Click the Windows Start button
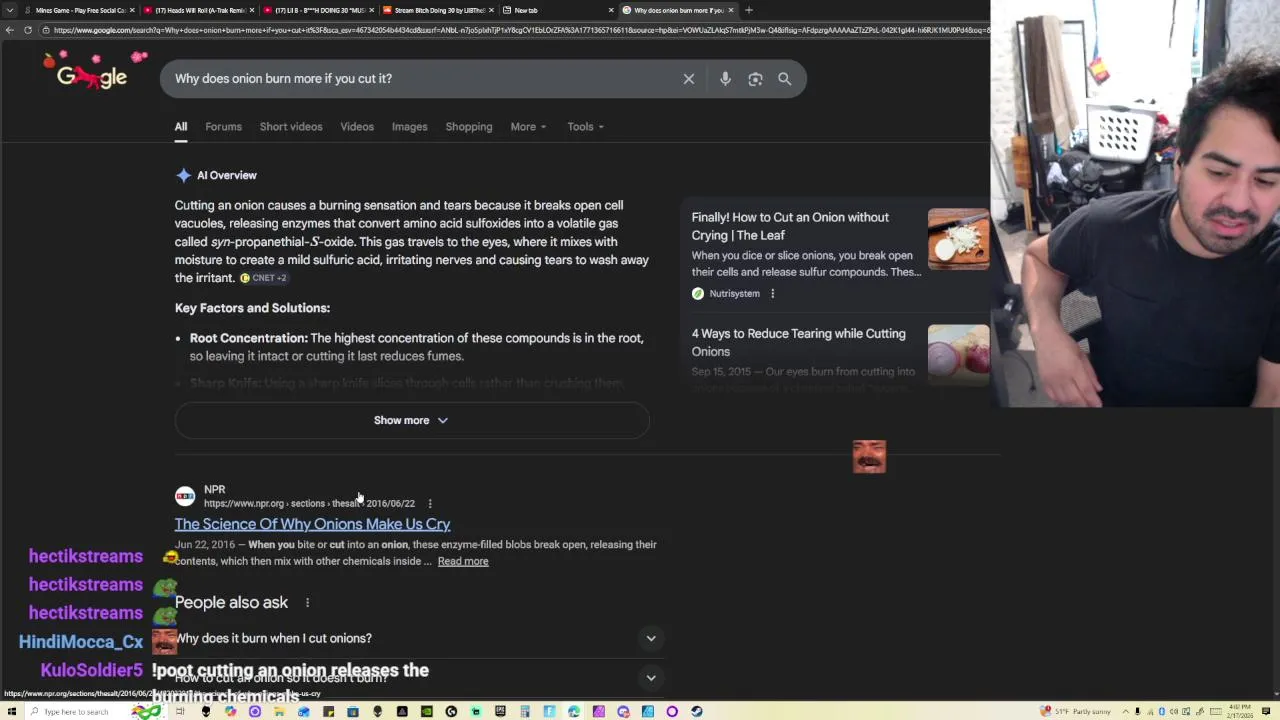1280x720 pixels. (x=10, y=712)
